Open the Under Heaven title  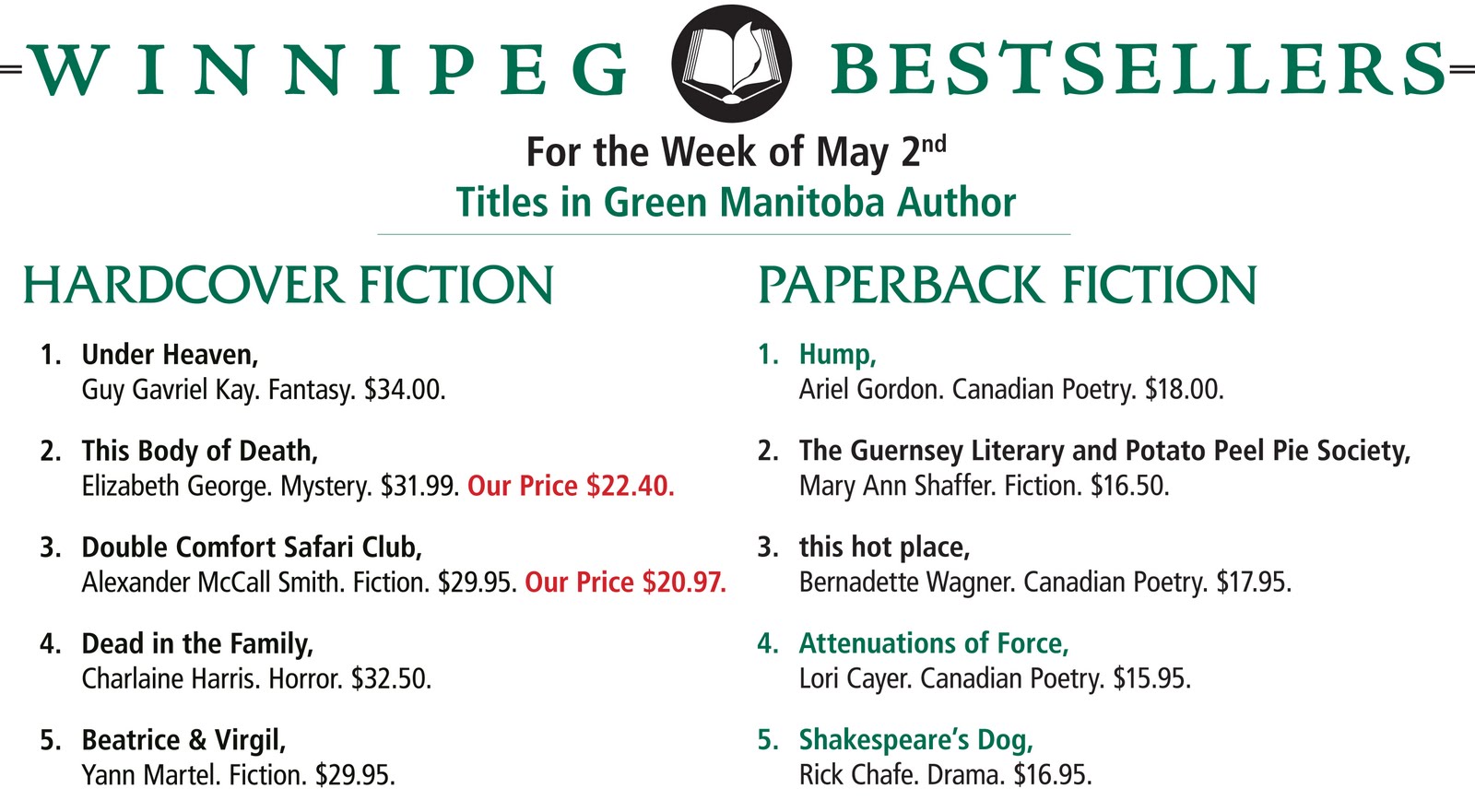(170, 355)
